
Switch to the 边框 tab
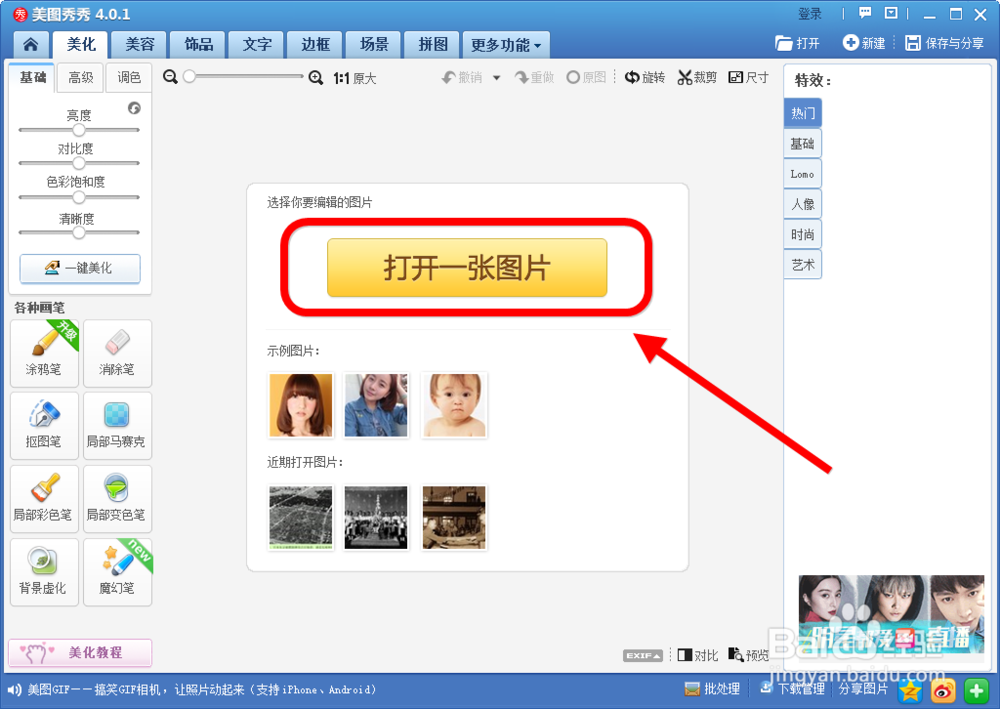coord(316,45)
